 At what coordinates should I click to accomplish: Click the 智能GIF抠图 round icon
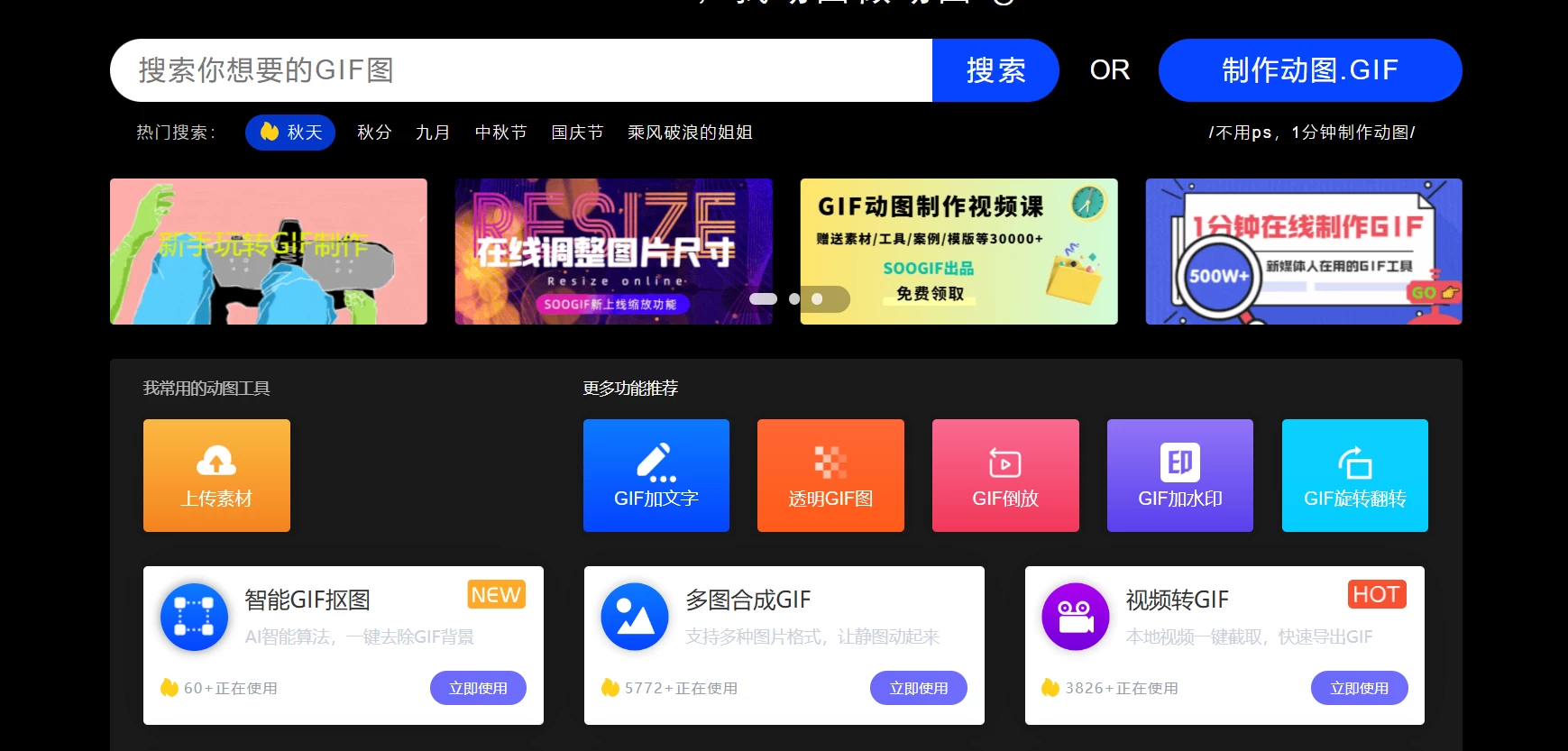[194, 617]
